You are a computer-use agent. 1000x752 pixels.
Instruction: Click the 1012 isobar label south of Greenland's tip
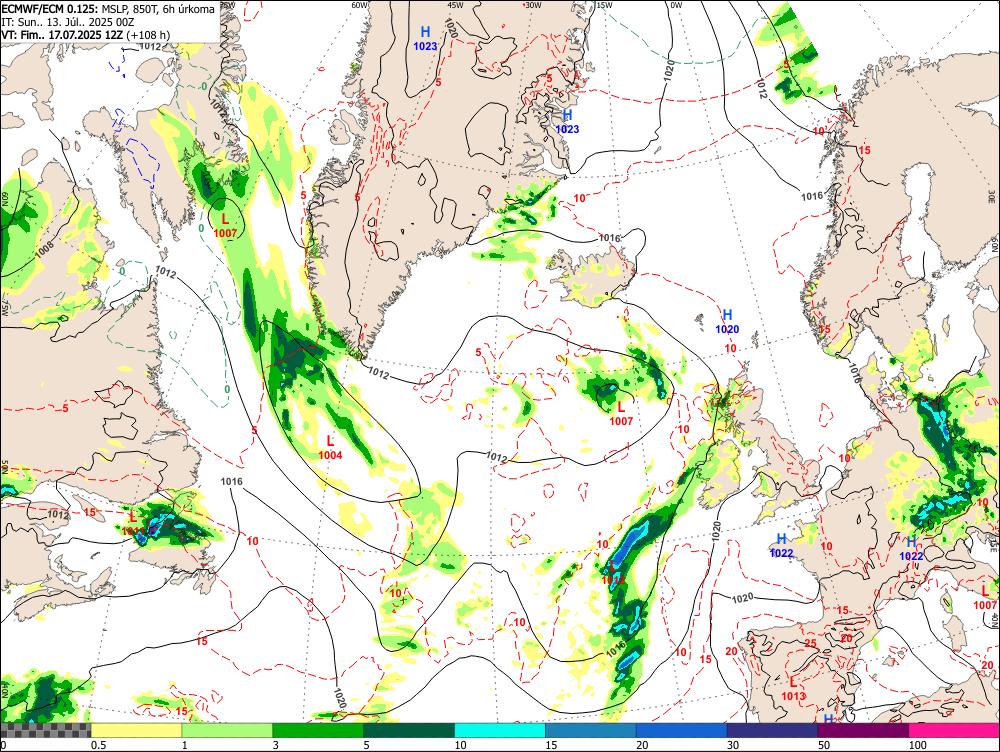click(x=378, y=374)
